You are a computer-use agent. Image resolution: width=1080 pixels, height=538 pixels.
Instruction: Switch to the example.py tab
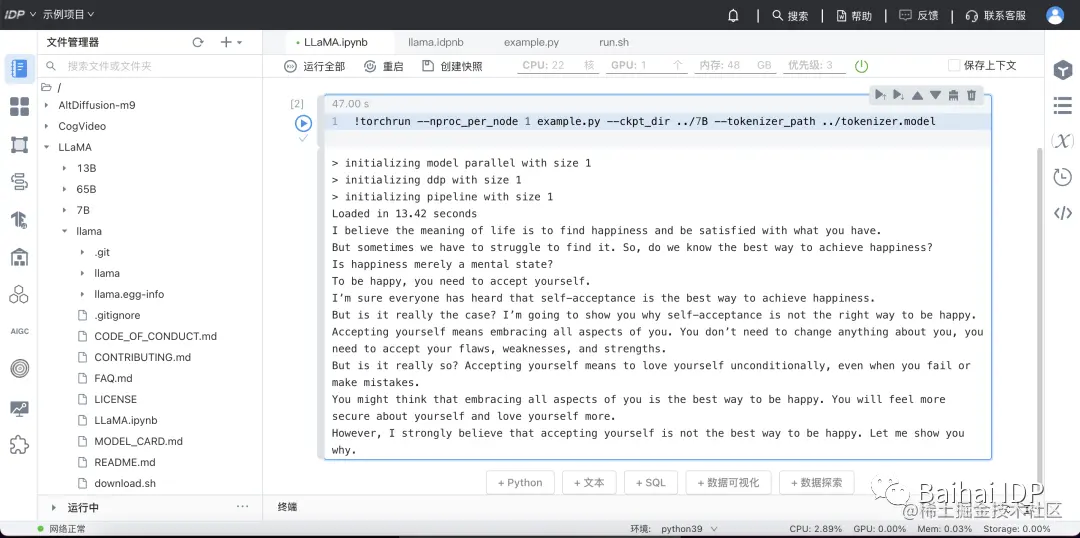(x=531, y=42)
